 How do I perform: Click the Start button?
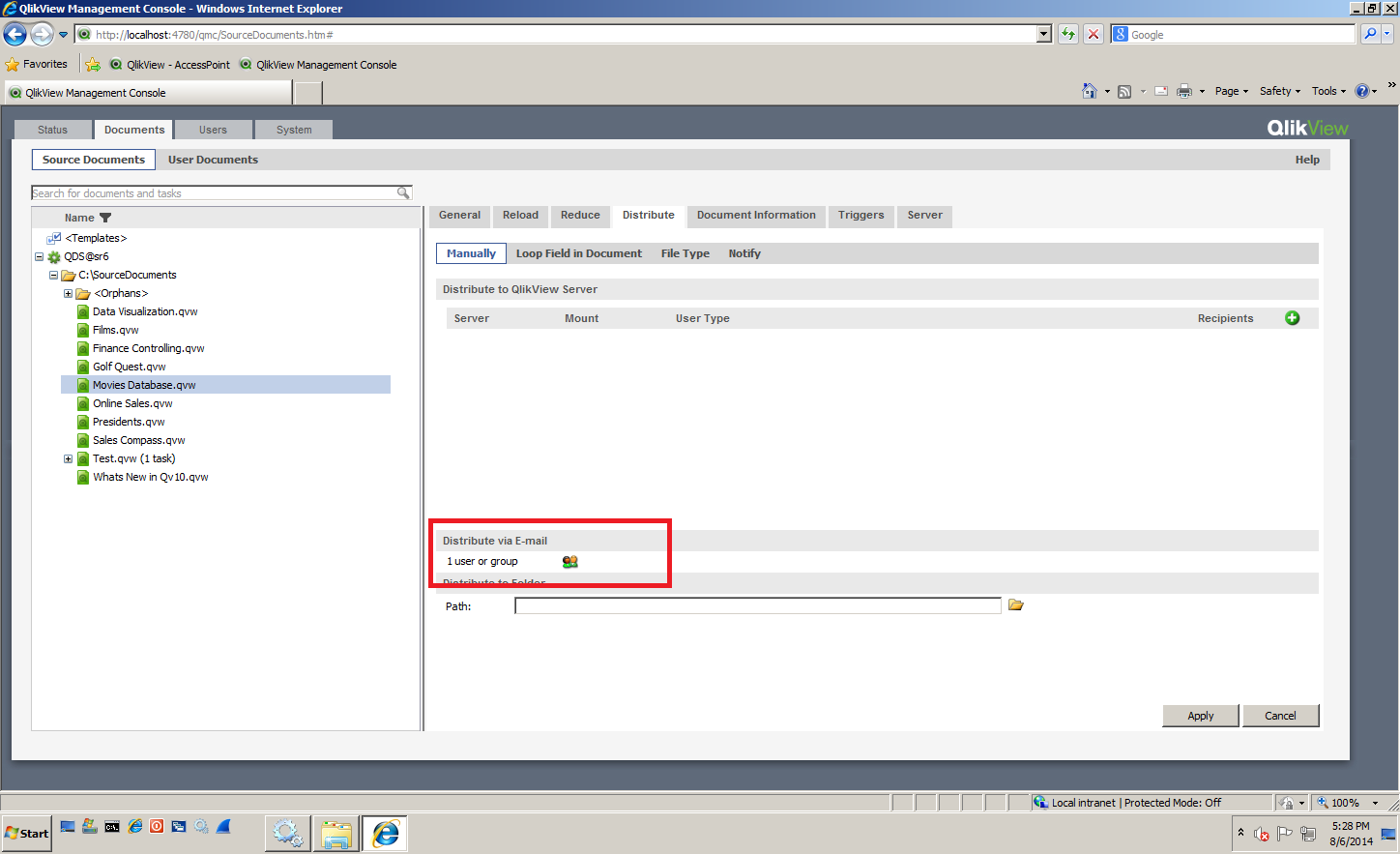tap(26, 833)
